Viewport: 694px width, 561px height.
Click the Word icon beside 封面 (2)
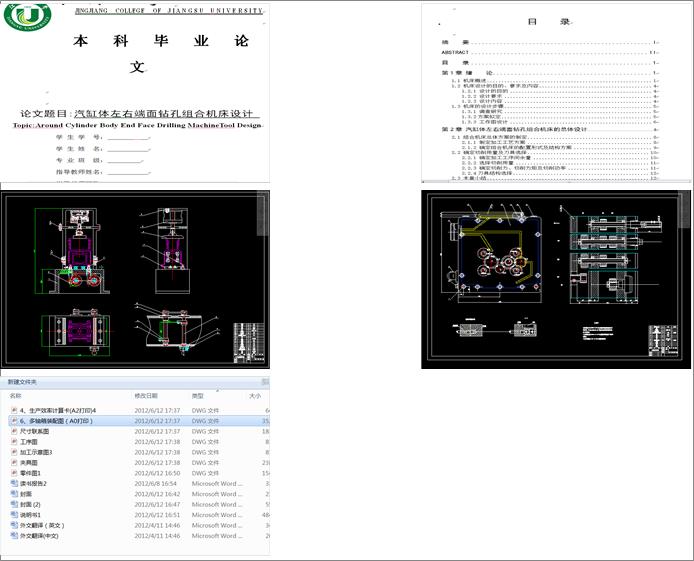tap(14, 504)
